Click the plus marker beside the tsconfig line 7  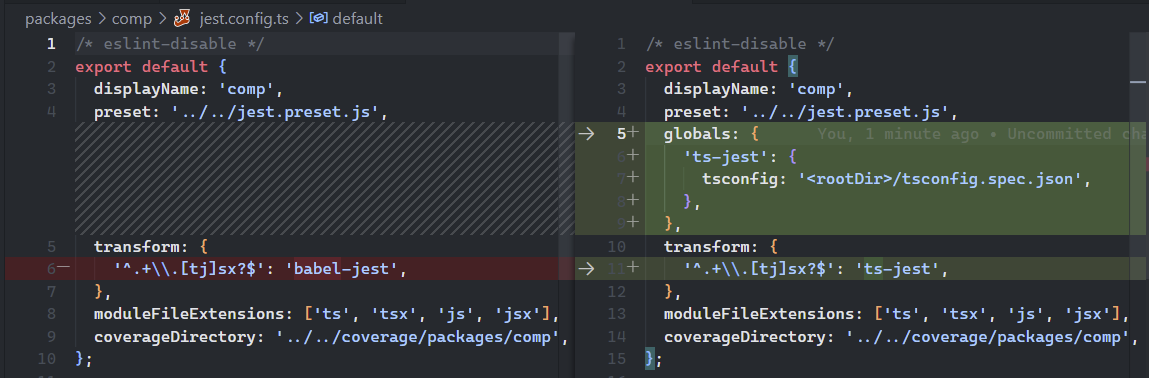tap(632, 178)
